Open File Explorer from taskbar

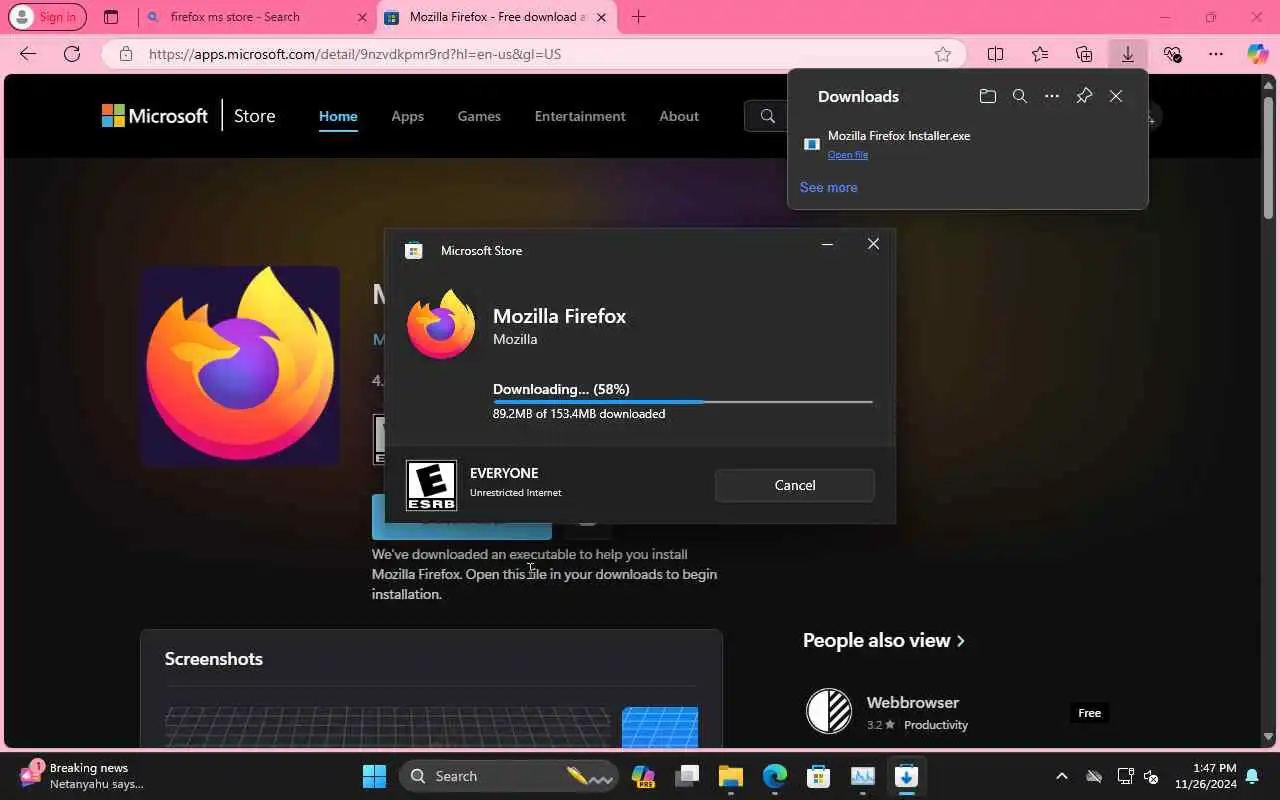[731, 776]
